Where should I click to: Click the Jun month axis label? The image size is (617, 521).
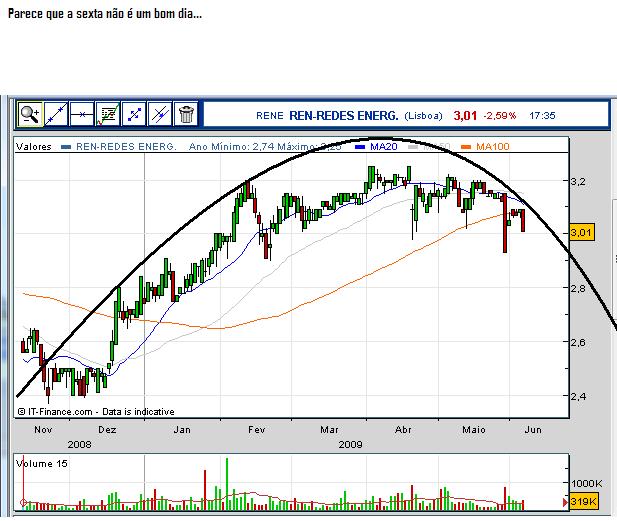pyautogui.click(x=533, y=430)
